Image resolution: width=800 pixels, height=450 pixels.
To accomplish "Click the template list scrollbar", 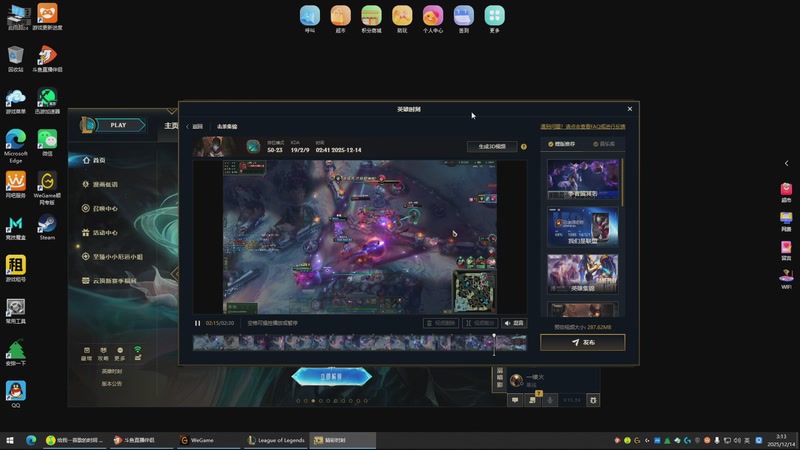I will point(622,182).
